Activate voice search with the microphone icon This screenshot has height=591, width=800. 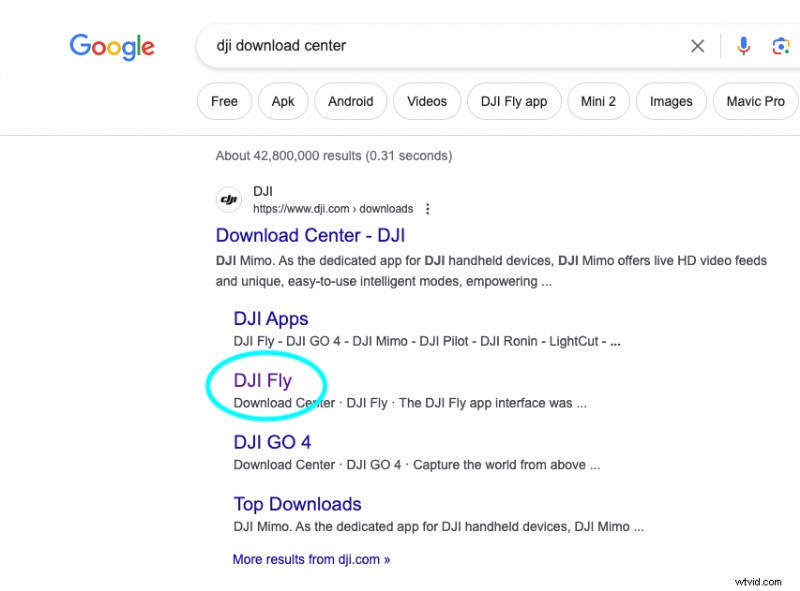(743, 45)
